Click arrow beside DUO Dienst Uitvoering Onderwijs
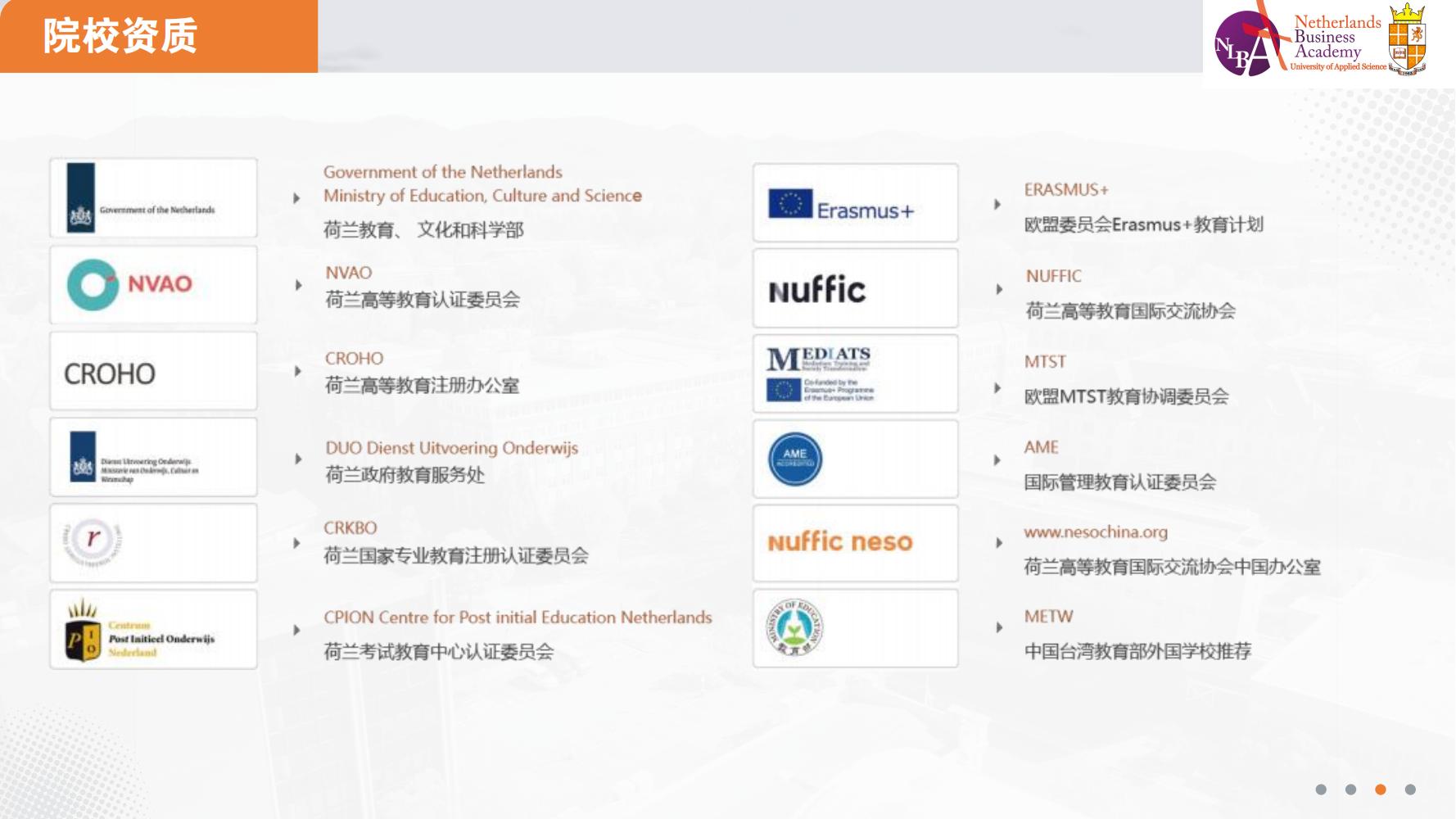Viewport: 1456px width, 819px height. click(298, 459)
